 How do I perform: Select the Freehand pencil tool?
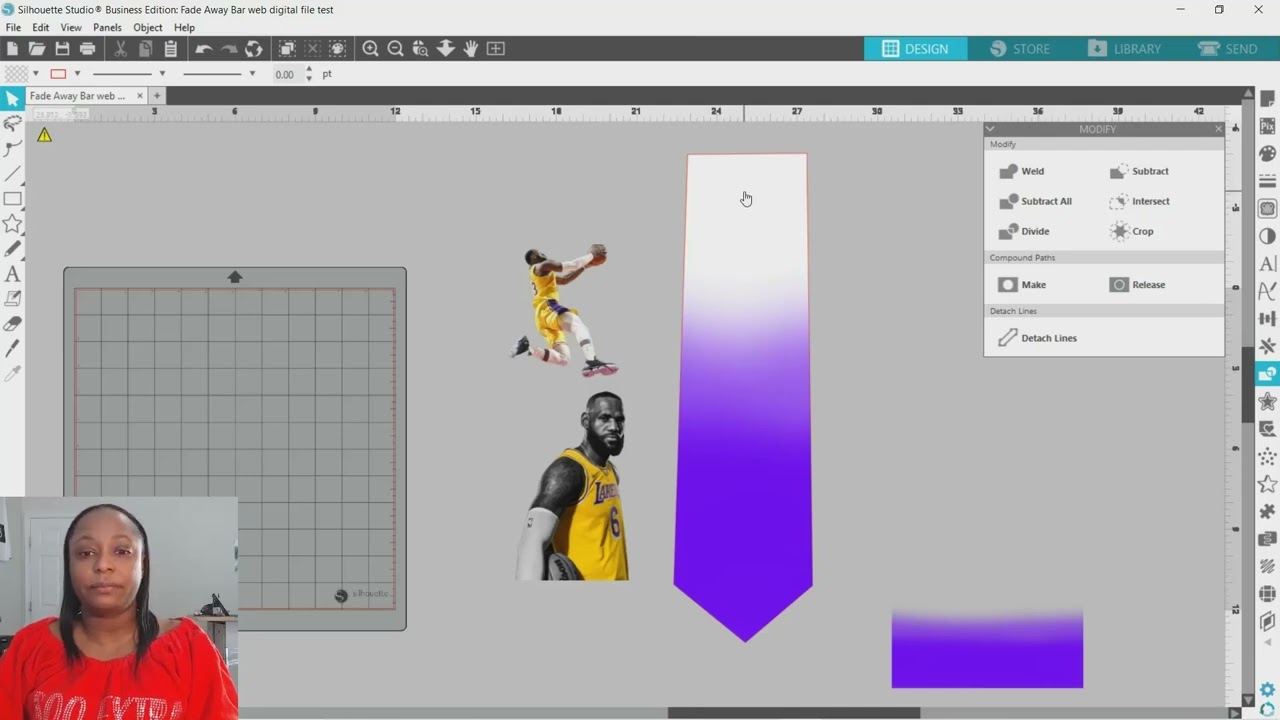12,248
